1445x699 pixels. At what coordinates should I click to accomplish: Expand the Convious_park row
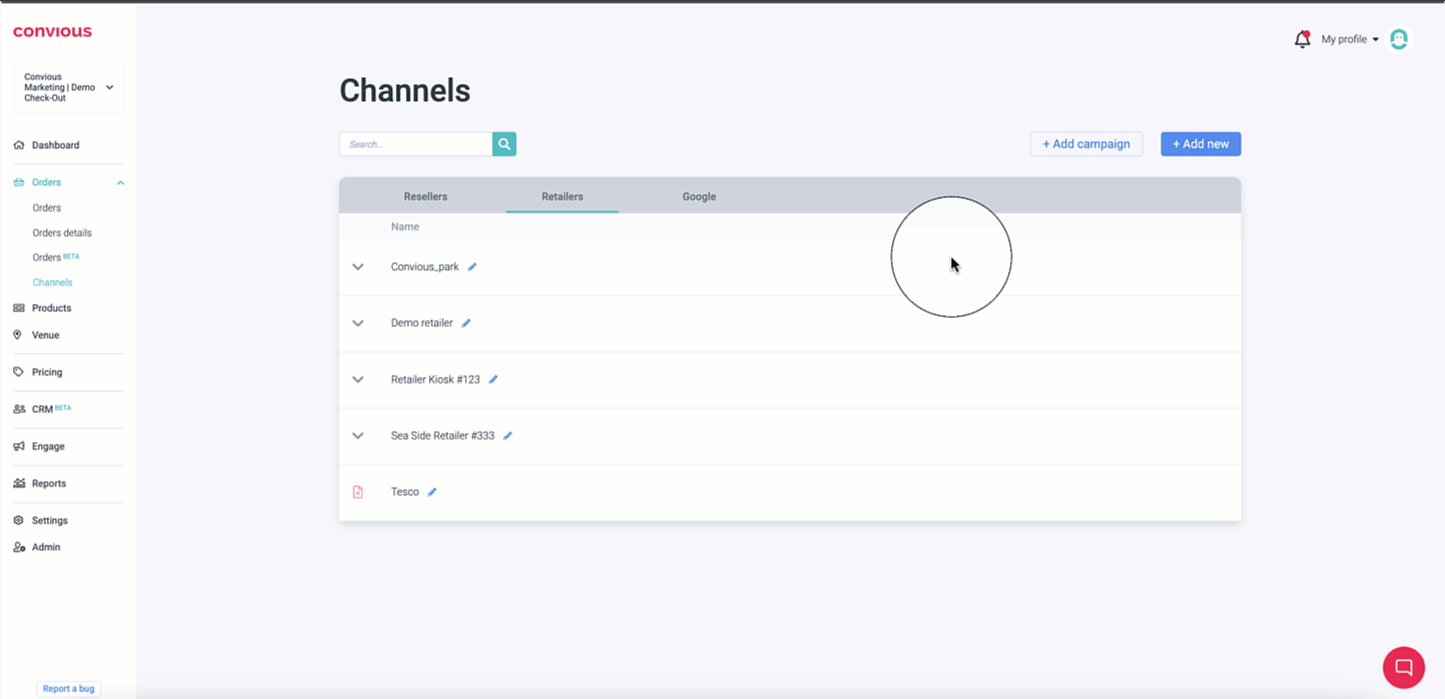[358, 267]
